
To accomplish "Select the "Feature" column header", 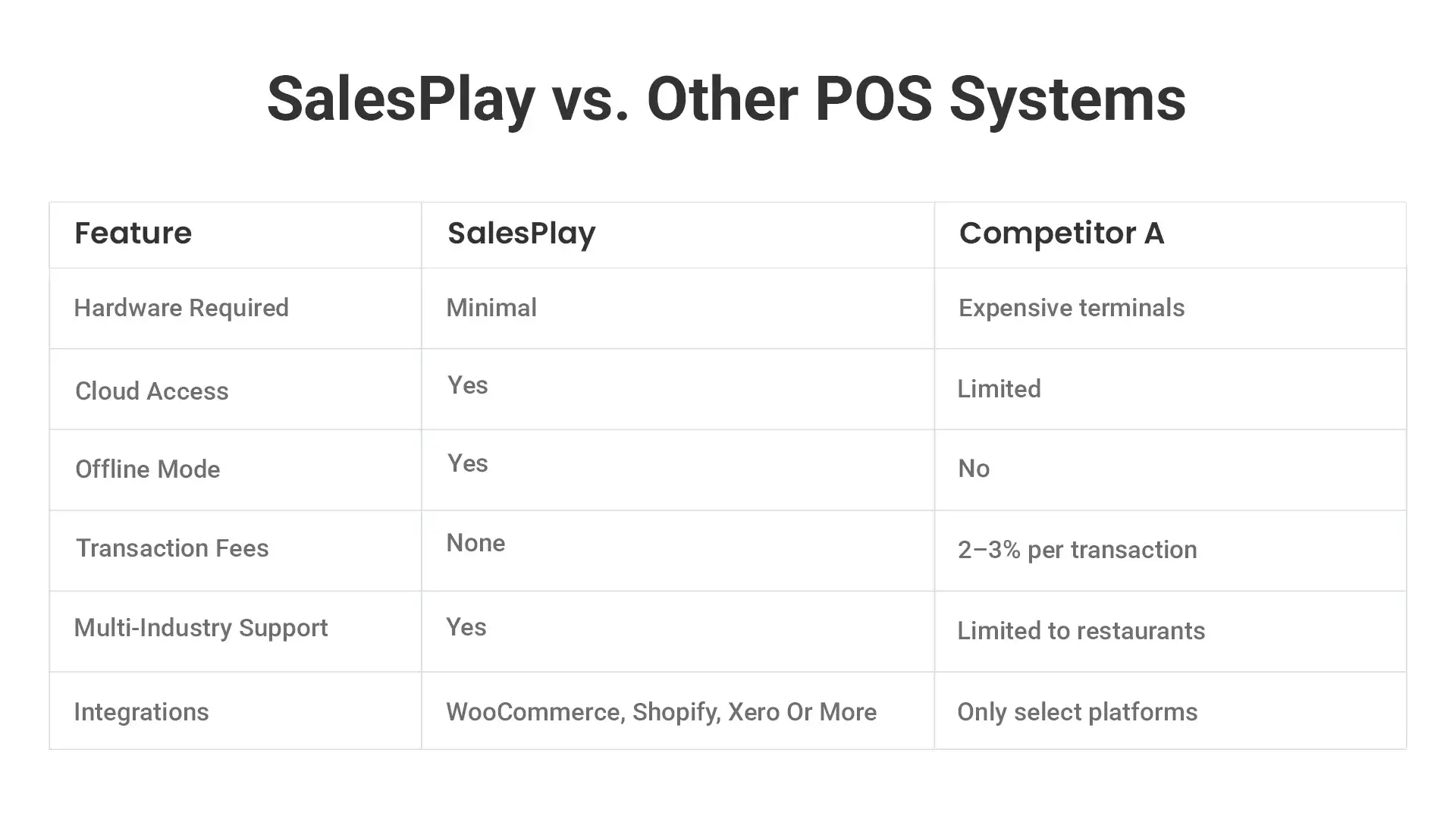I will pyautogui.click(x=133, y=233).
